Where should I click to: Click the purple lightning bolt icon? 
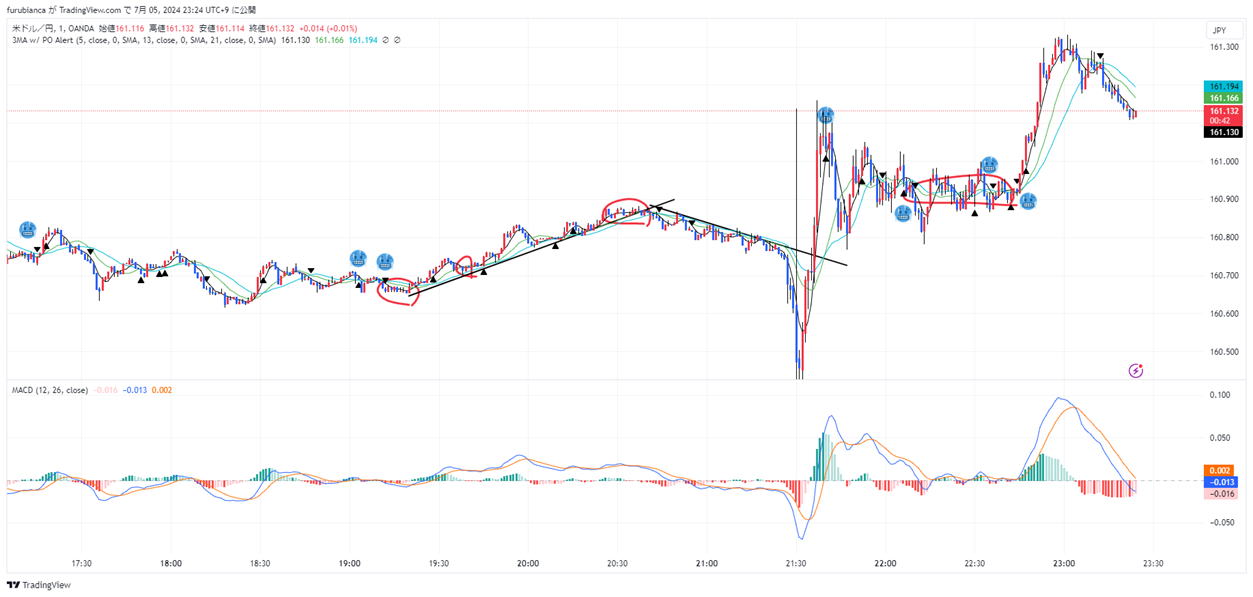[x=1136, y=370]
